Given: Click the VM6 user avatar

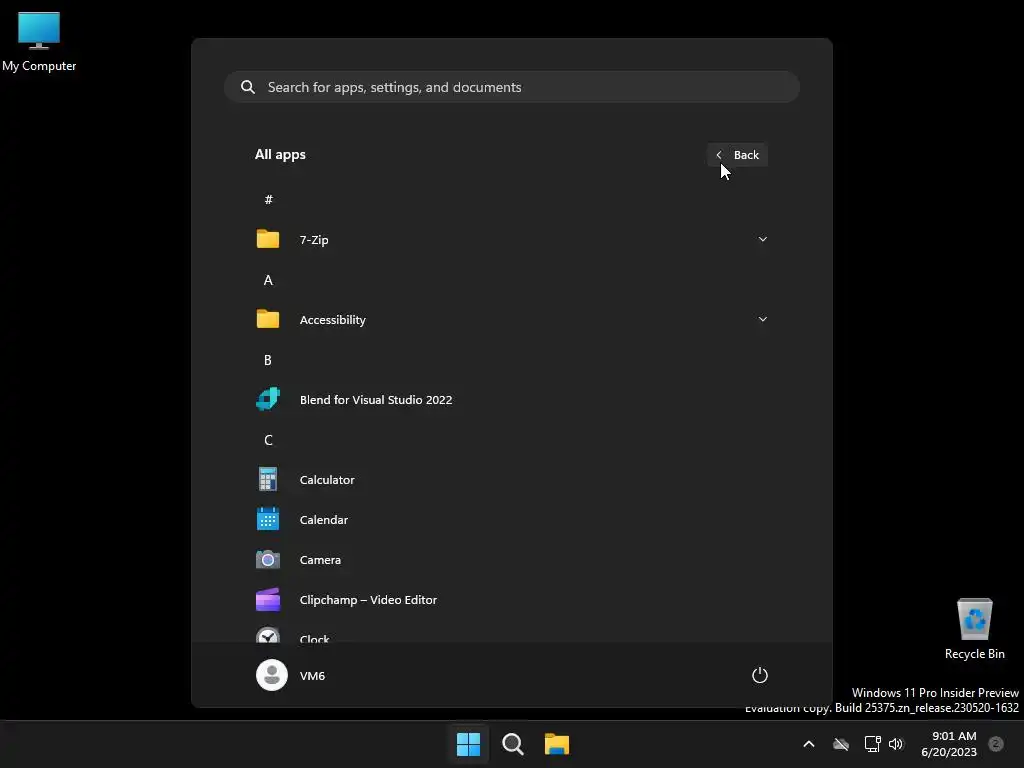Looking at the screenshot, I should tap(272, 675).
